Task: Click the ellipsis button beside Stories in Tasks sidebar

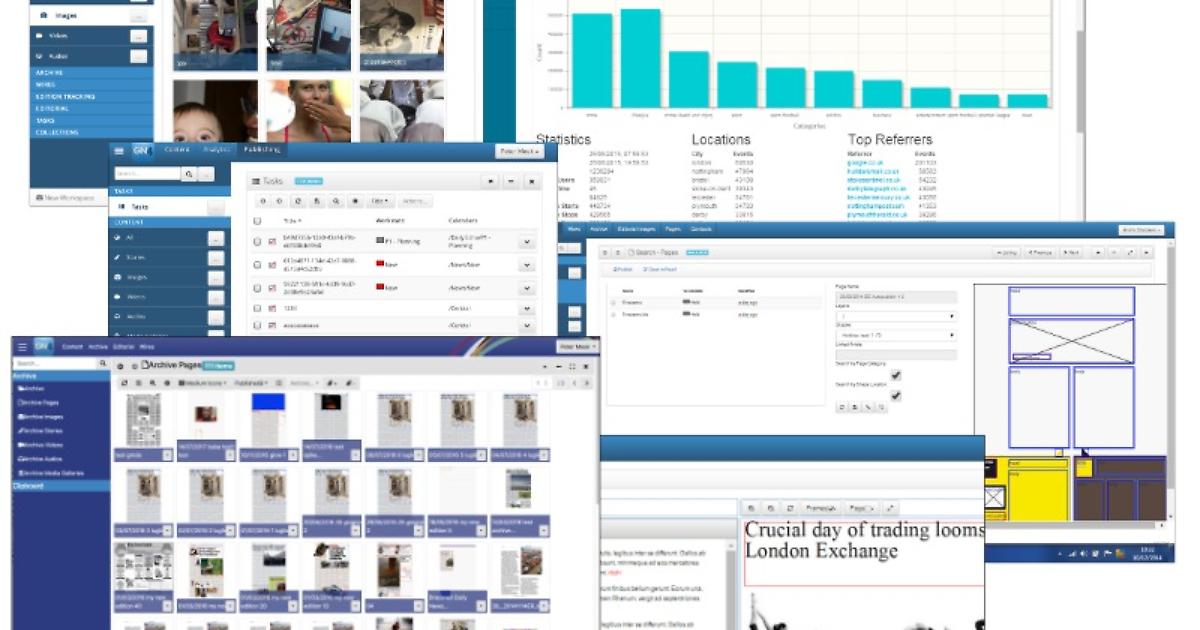Action: [215, 259]
